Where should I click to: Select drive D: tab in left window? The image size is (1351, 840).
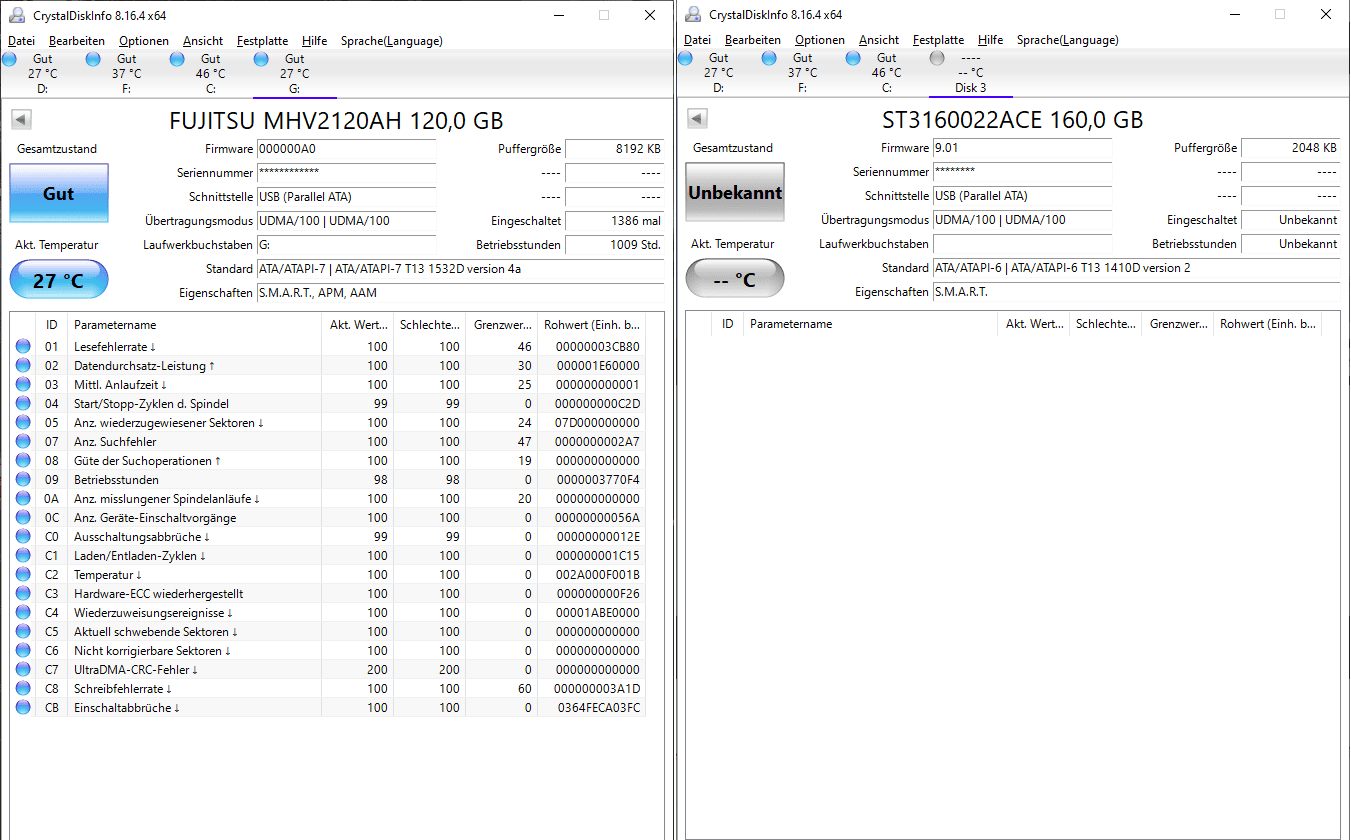(x=43, y=74)
